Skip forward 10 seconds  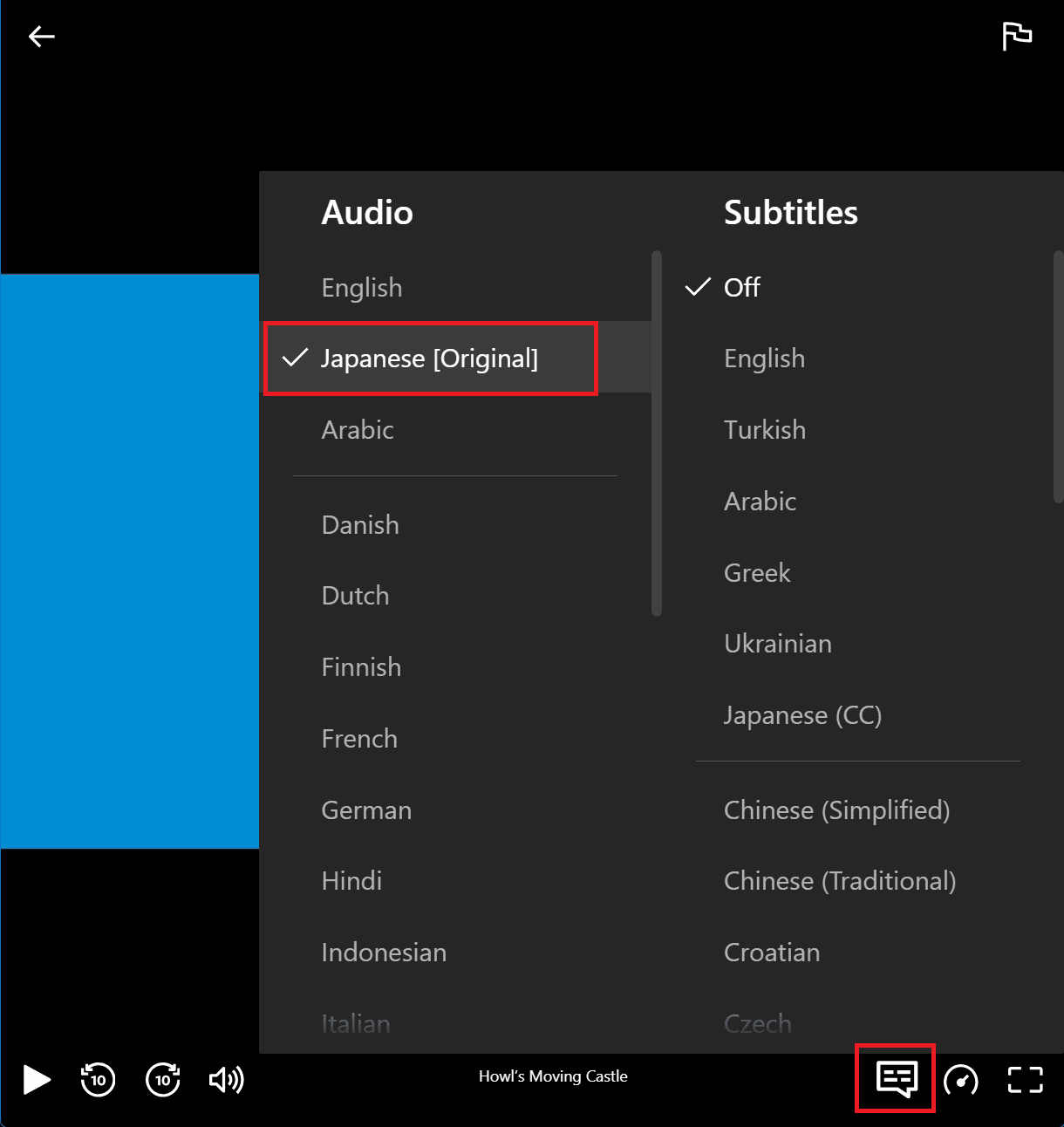163,1079
